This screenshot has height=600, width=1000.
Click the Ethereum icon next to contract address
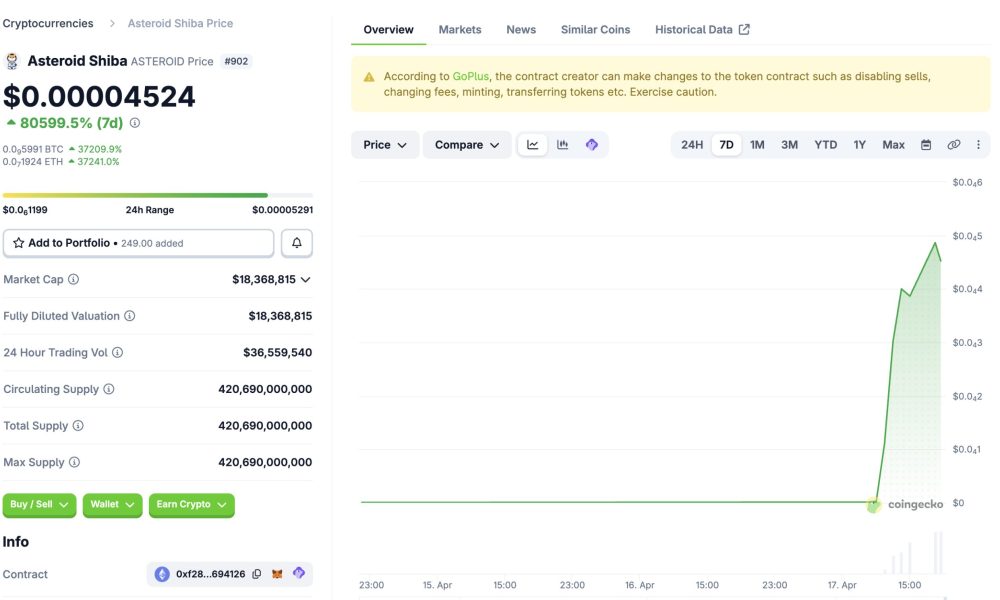coord(162,574)
